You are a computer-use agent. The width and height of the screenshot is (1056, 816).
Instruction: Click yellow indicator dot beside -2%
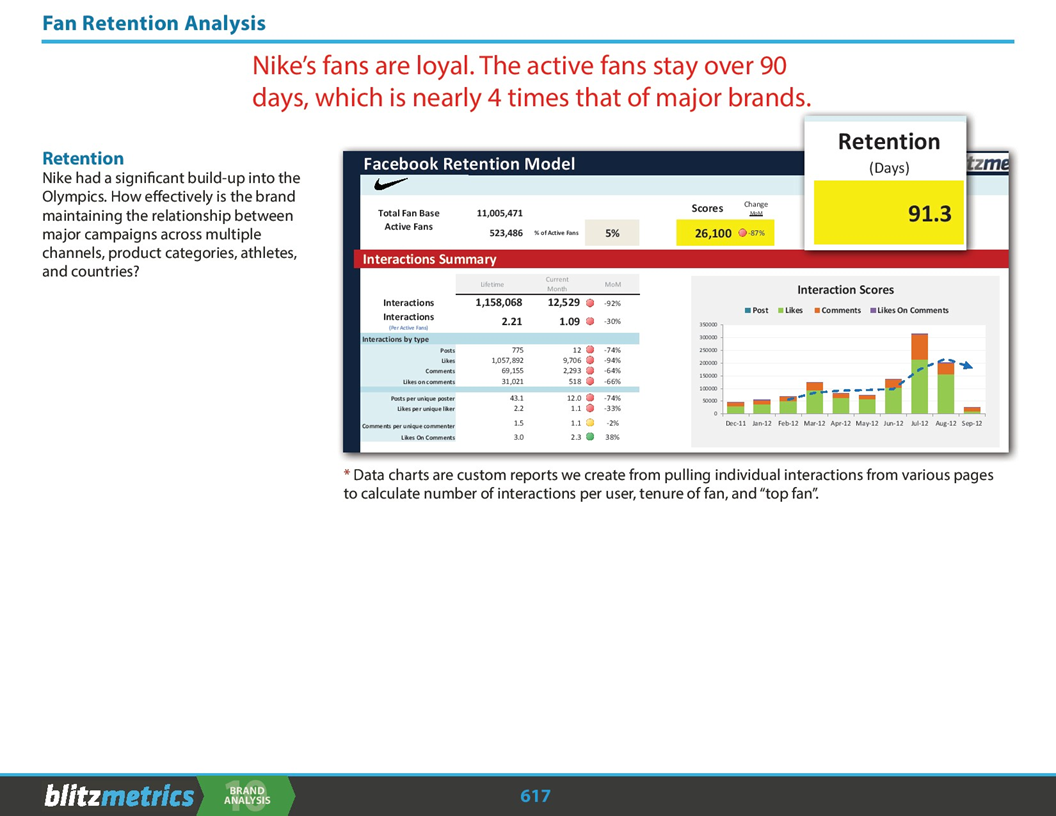590,423
